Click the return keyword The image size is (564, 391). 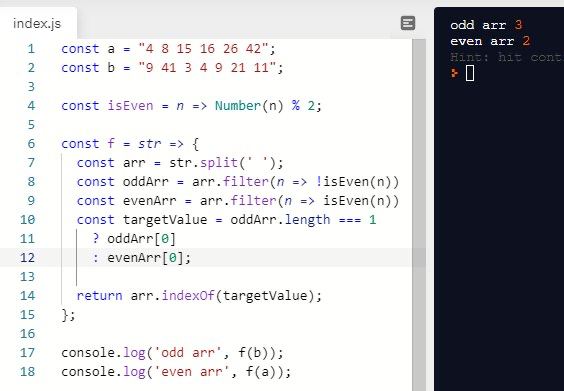pos(99,296)
